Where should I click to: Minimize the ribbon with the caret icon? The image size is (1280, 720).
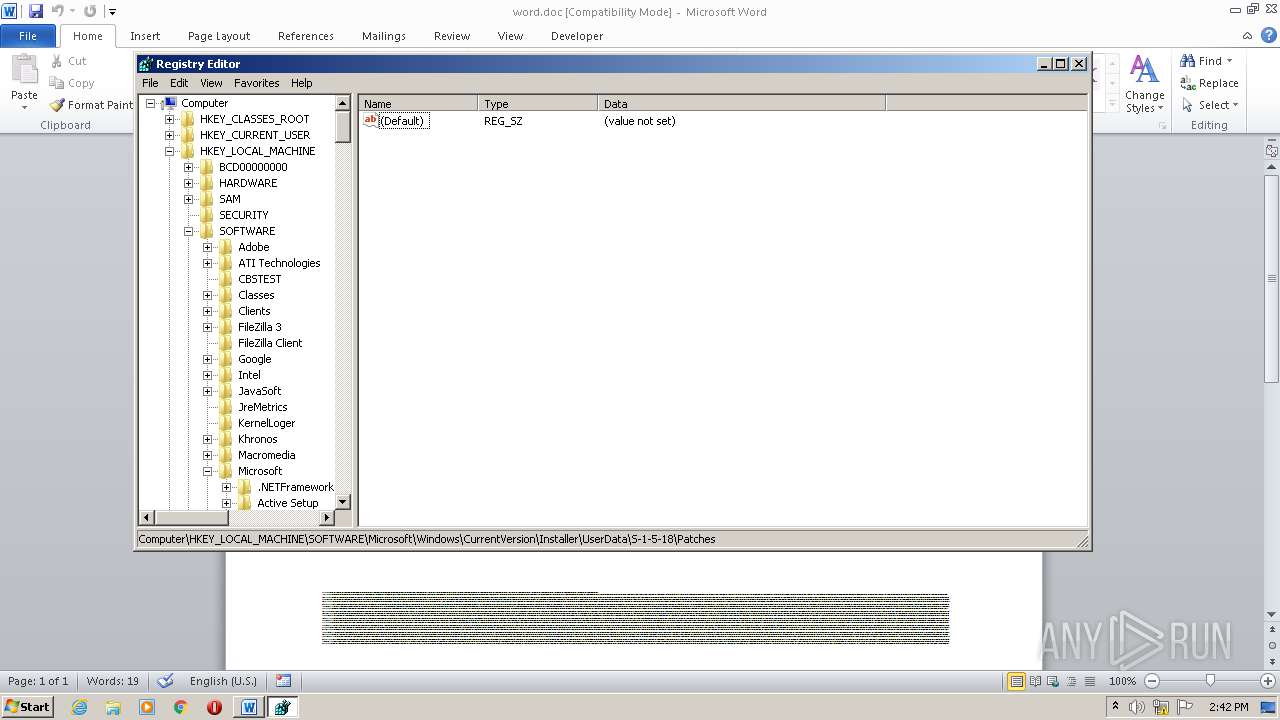point(1249,35)
